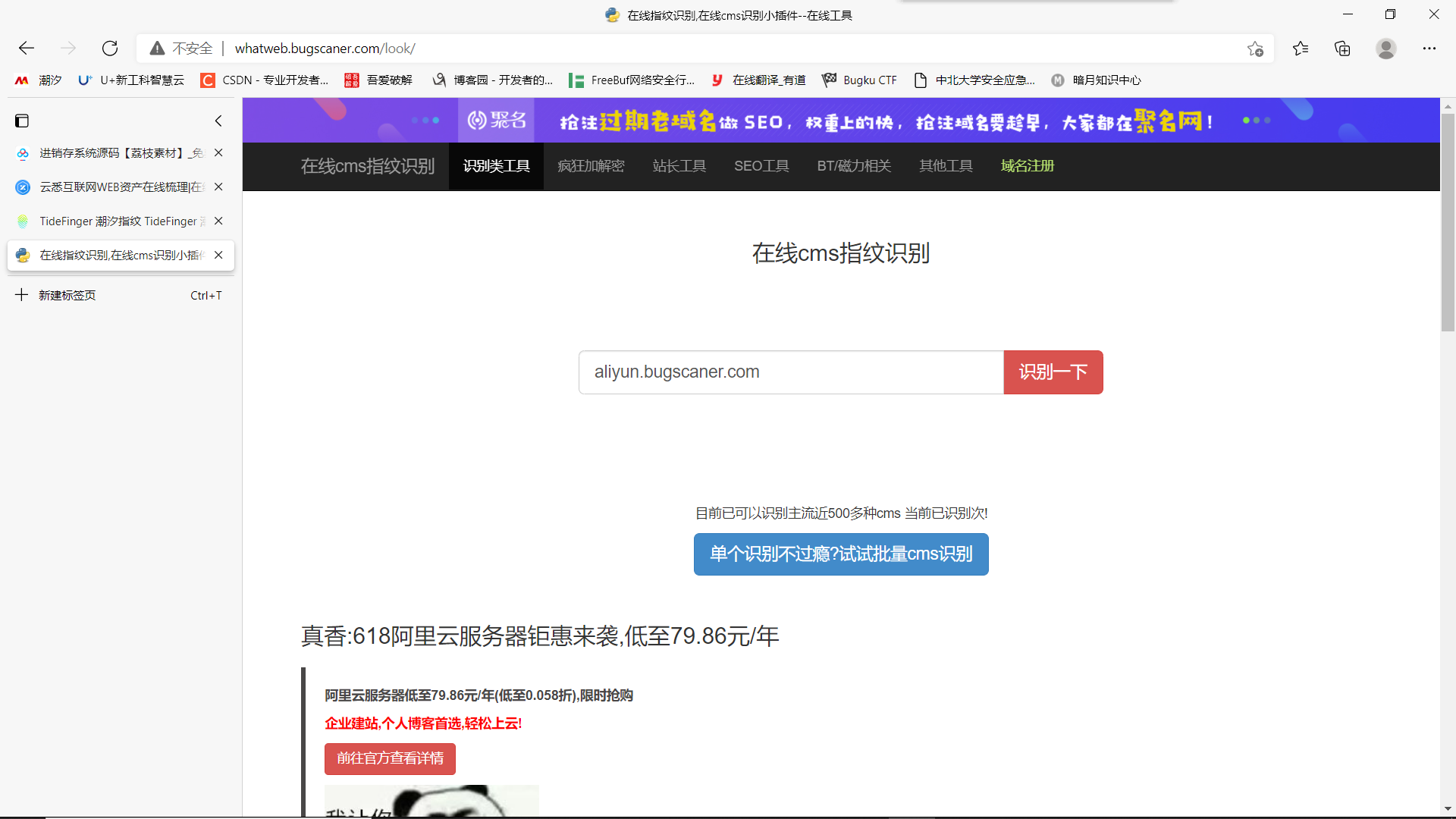1456x819 pixels.
Task: Click the address bar URL
Action: pyautogui.click(x=325, y=49)
